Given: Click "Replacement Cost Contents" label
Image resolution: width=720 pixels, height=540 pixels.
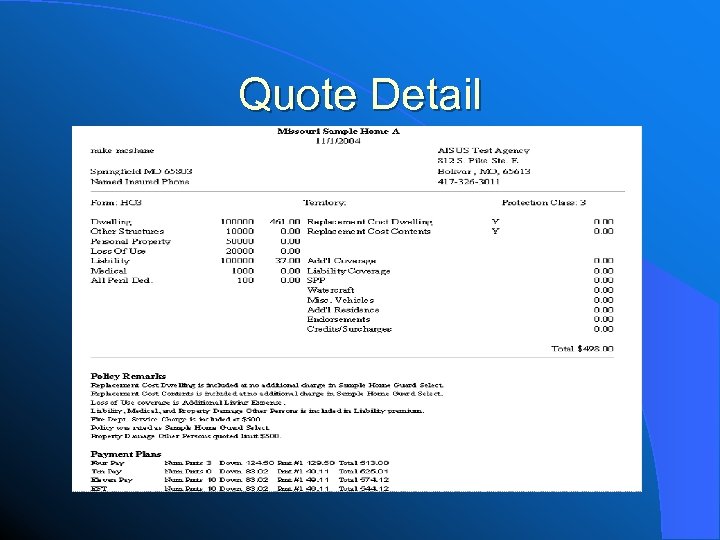Looking at the screenshot, I should [369, 231].
